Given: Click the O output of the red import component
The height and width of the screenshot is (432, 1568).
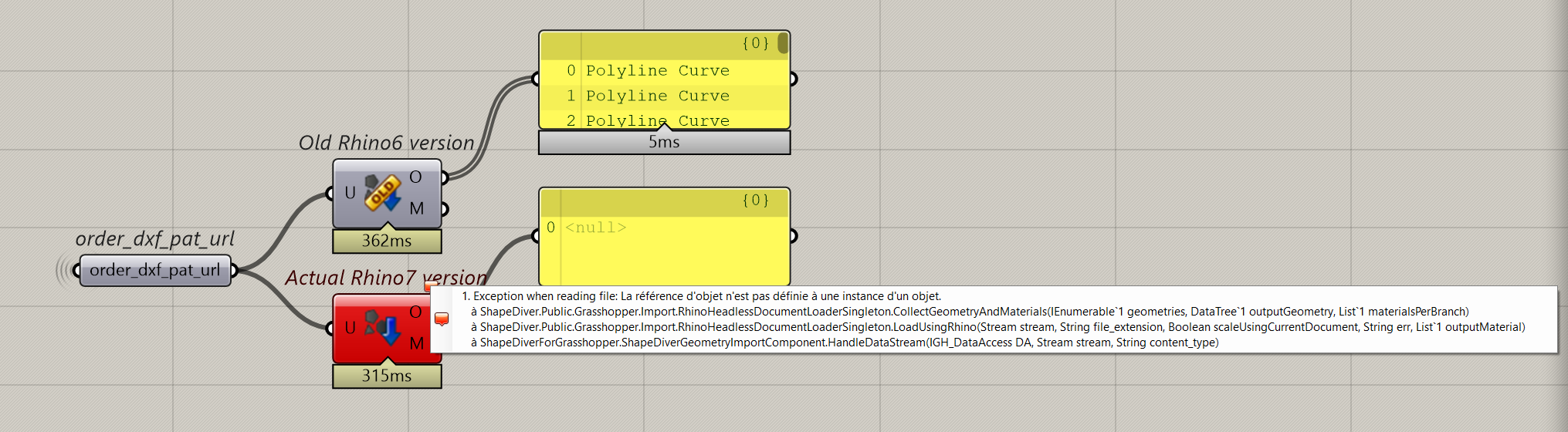Looking at the screenshot, I should [415, 312].
